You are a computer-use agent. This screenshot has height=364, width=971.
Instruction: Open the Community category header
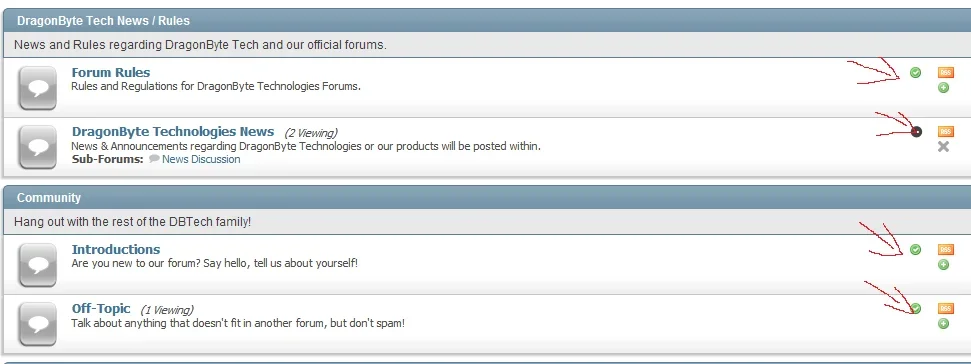pos(49,197)
